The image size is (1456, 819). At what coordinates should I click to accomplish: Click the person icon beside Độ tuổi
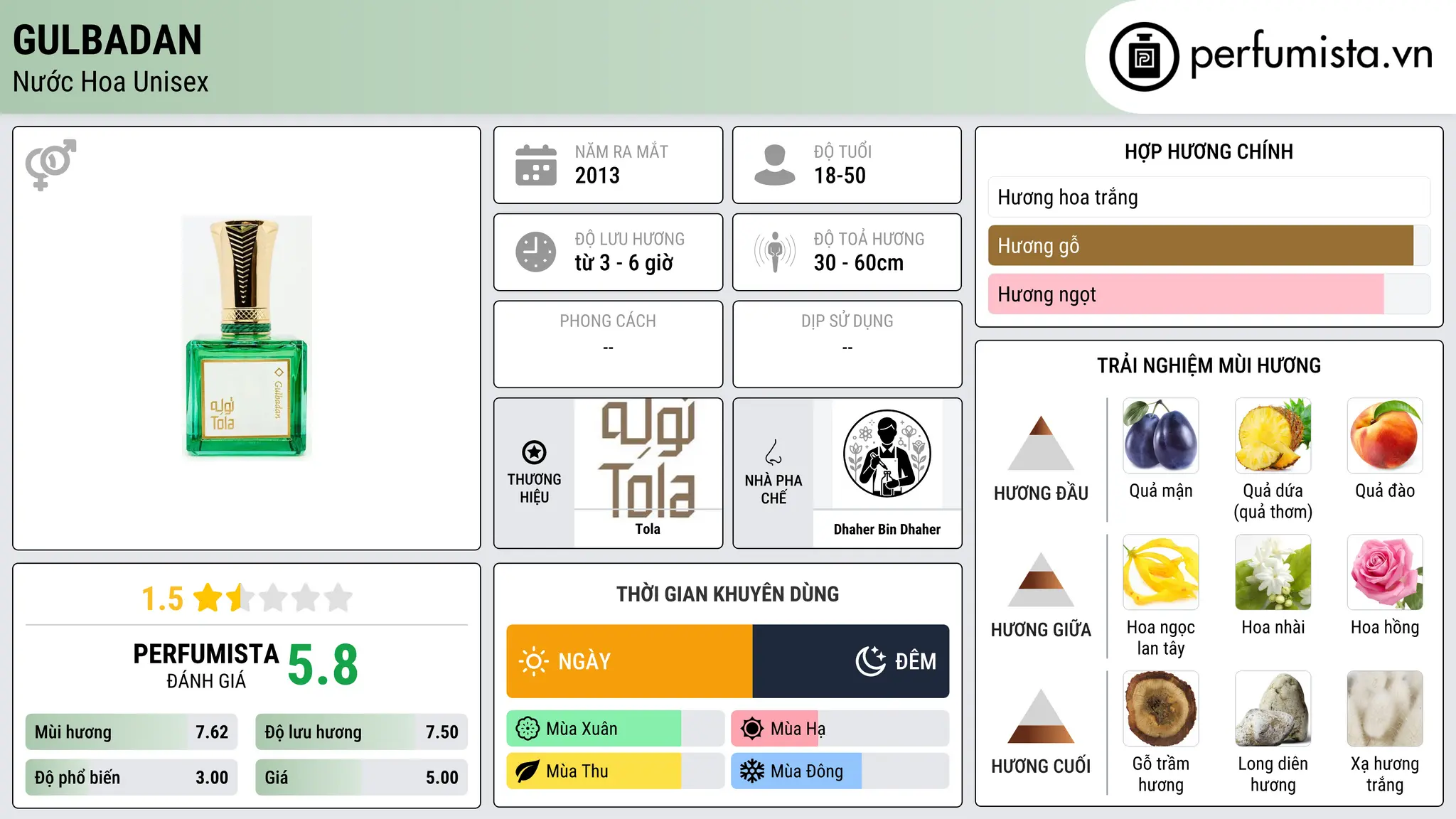(775, 165)
